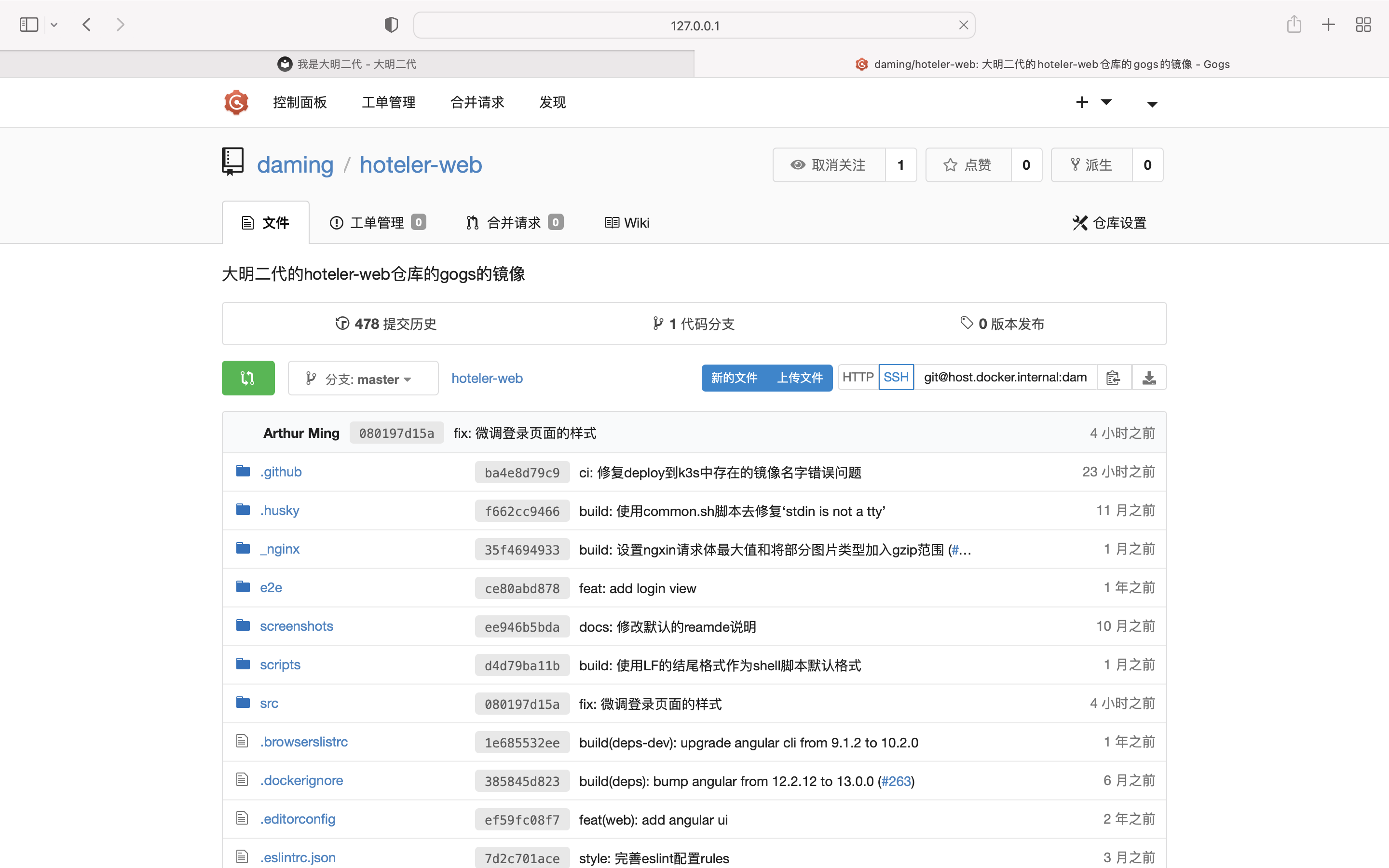Star the repo with 点赞 button

[968, 165]
